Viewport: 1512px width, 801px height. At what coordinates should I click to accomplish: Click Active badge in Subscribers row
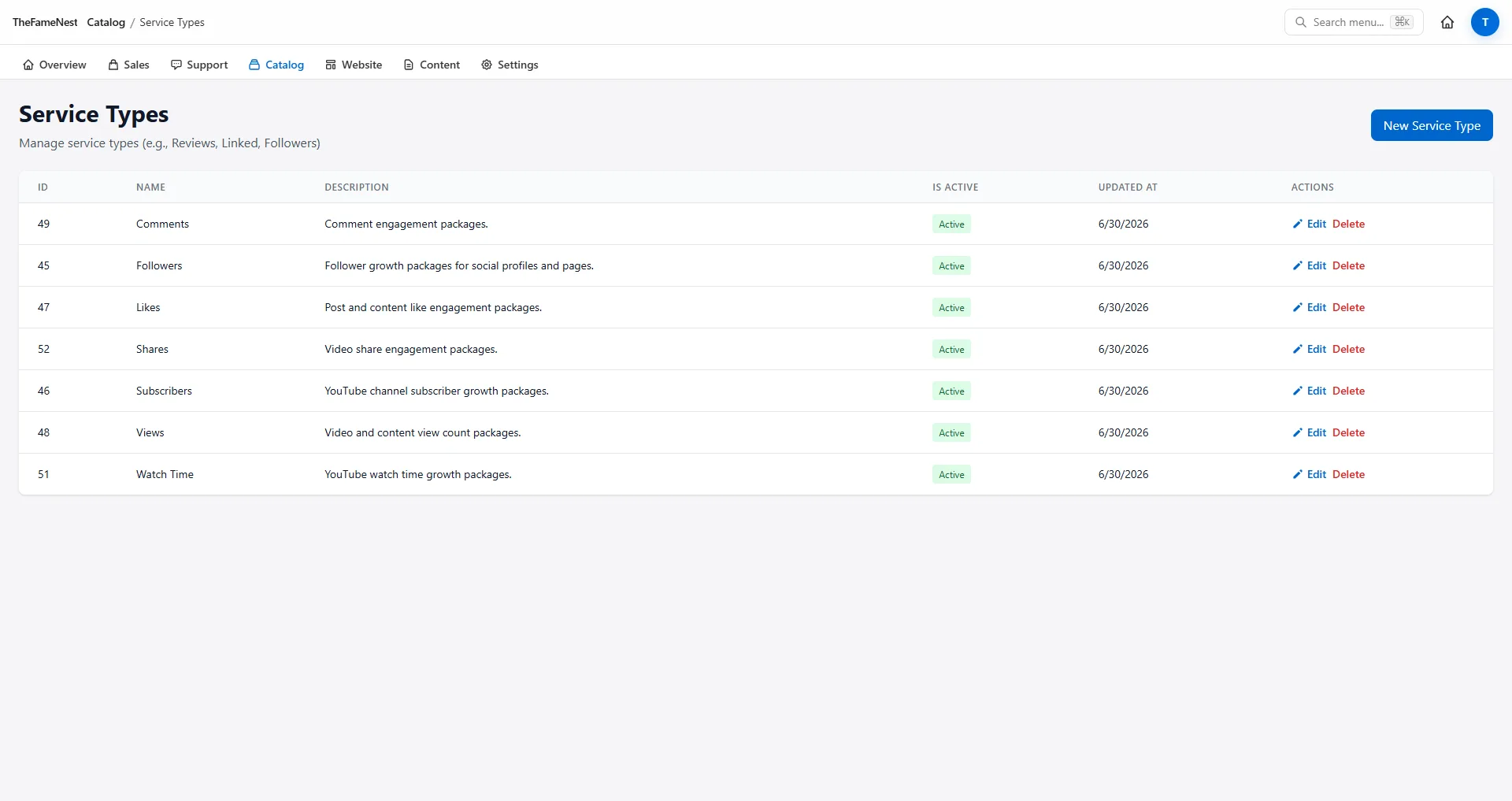click(951, 391)
